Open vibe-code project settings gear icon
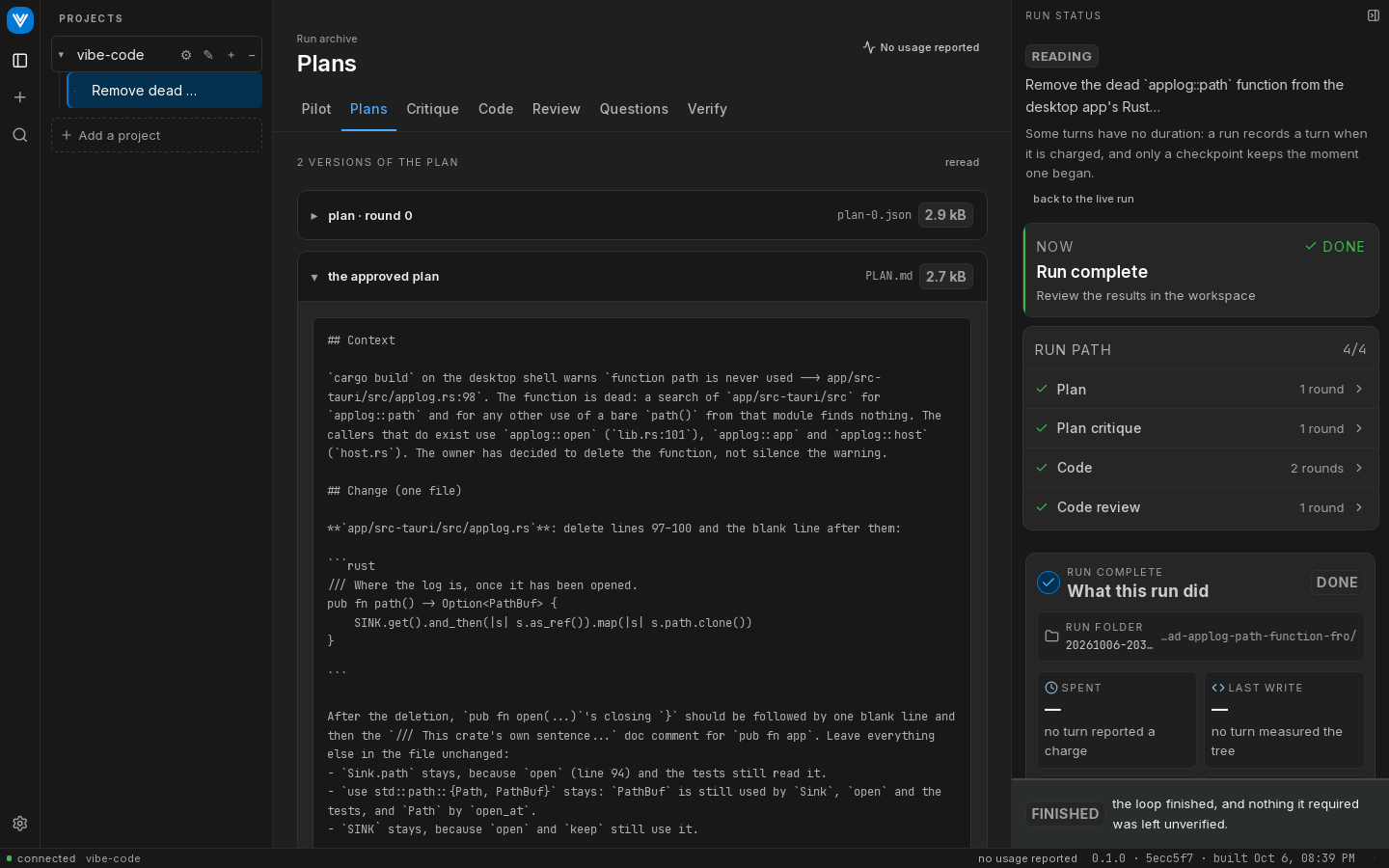 (186, 55)
